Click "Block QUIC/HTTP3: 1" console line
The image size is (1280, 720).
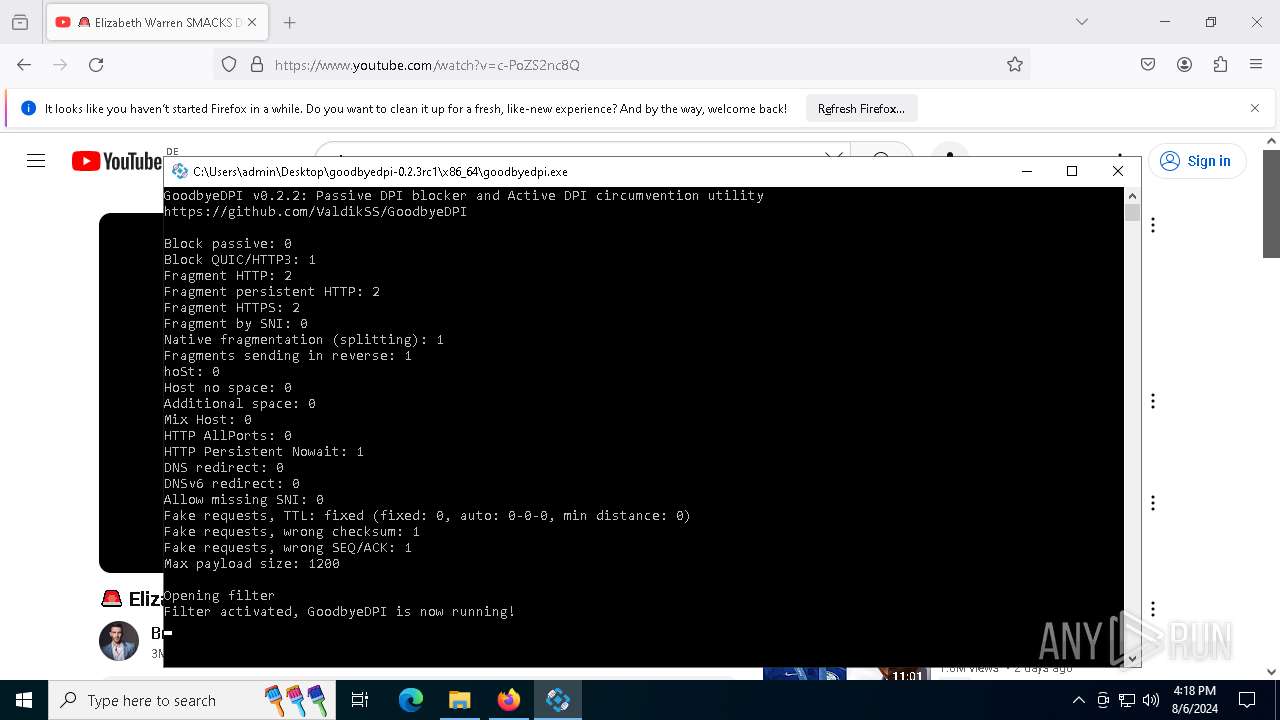pyautogui.click(x=240, y=259)
